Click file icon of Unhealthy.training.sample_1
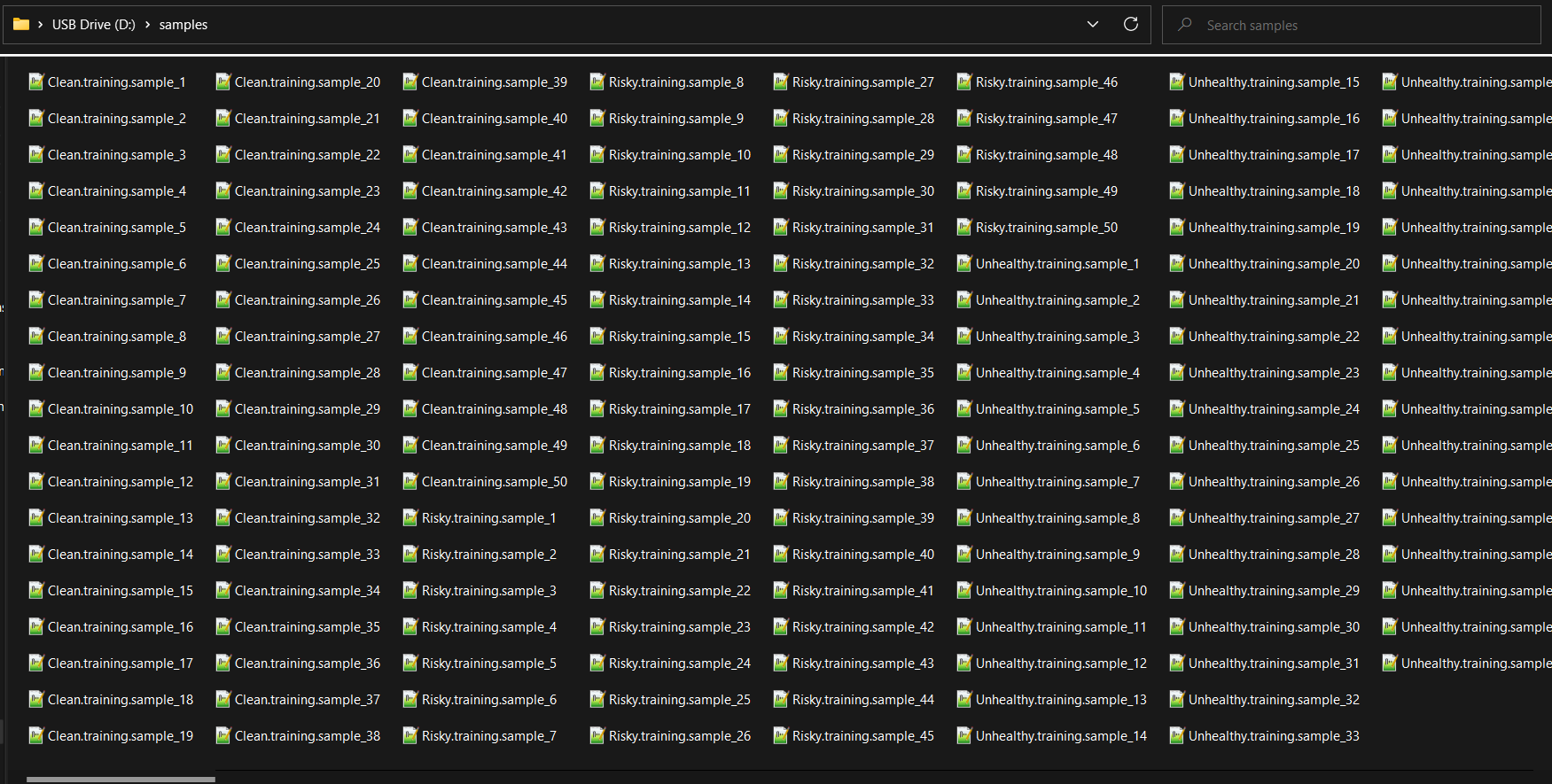Screen dimensions: 1552x784 (963, 264)
